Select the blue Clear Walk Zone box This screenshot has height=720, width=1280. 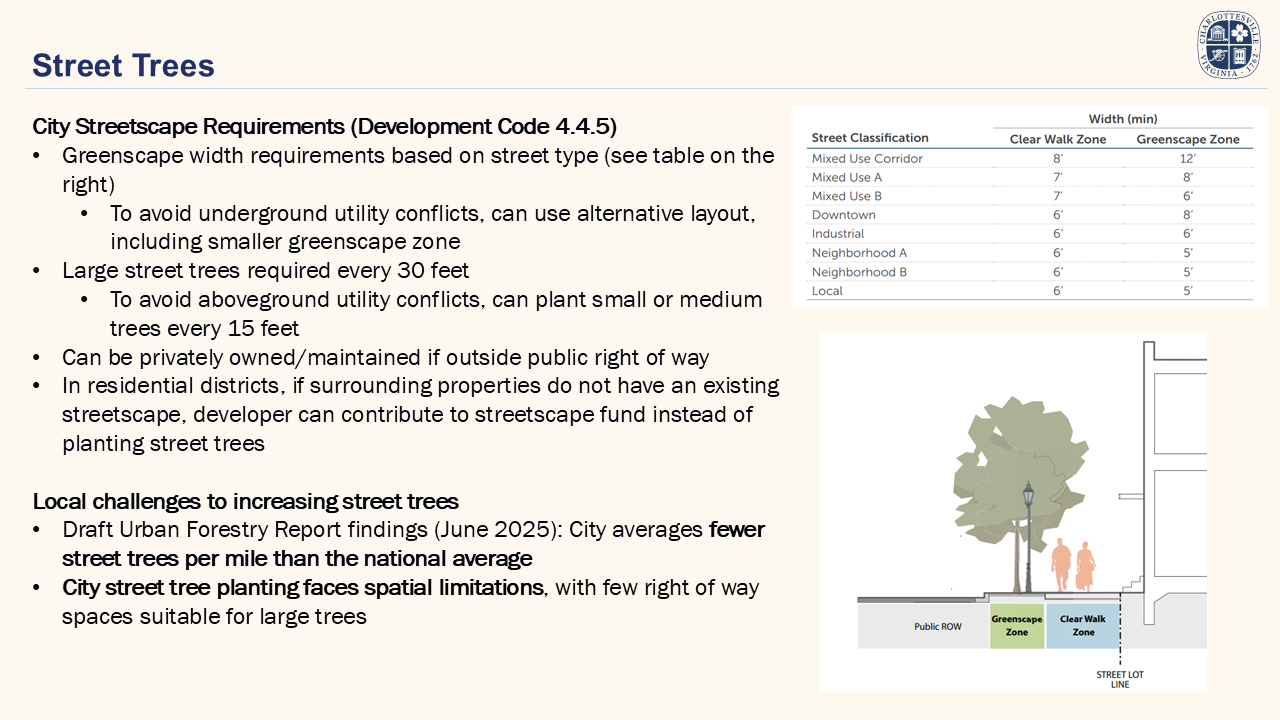coord(1083,626)
